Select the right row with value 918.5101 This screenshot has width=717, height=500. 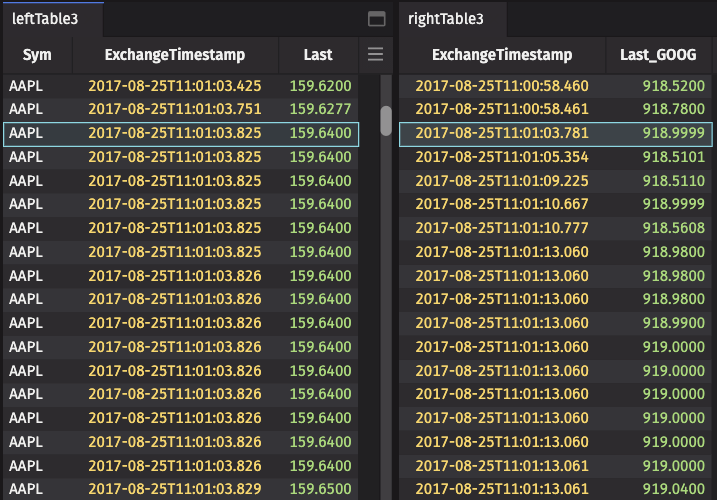pyautogui.click(x=556, y=157)
